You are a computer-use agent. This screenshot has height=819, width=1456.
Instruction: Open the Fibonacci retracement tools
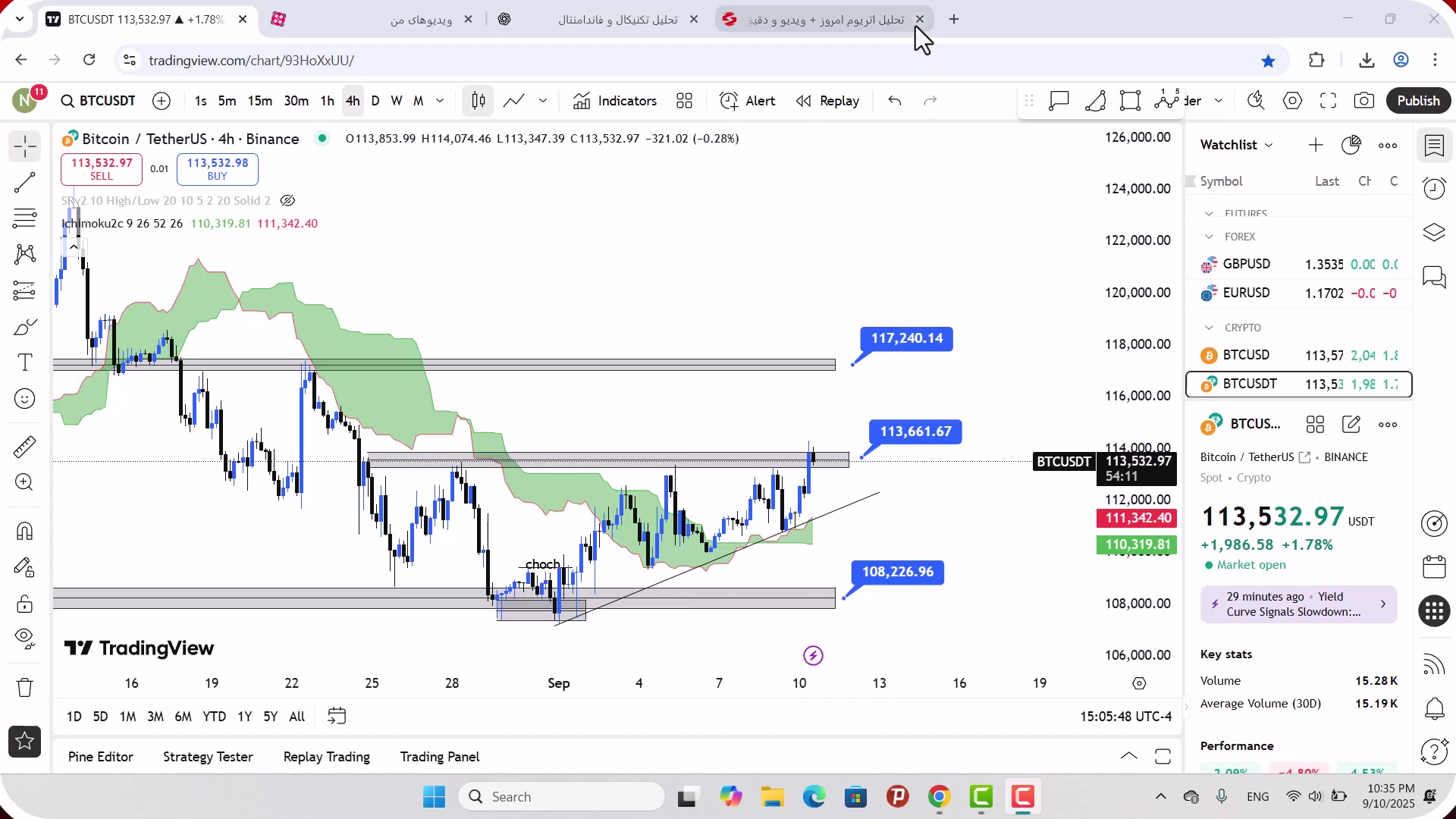(24, 218)
